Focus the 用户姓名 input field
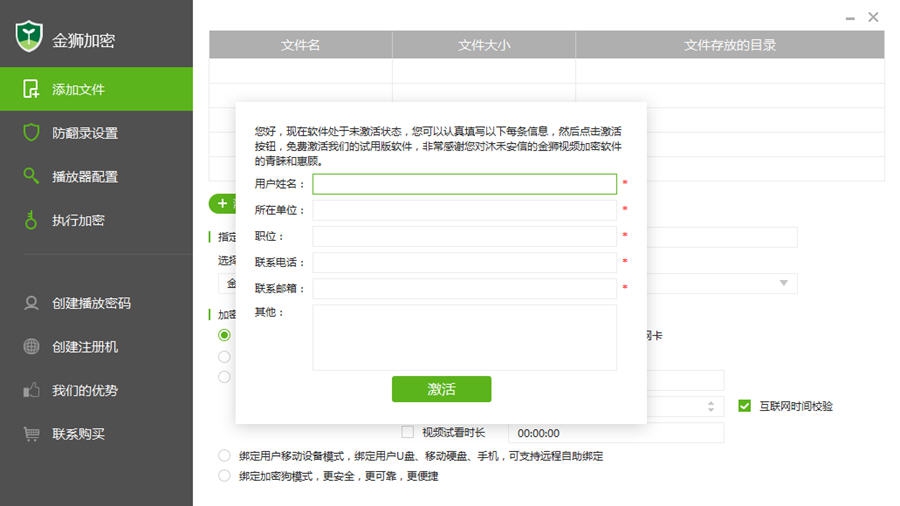900x506 pixels. click(464, 184)
